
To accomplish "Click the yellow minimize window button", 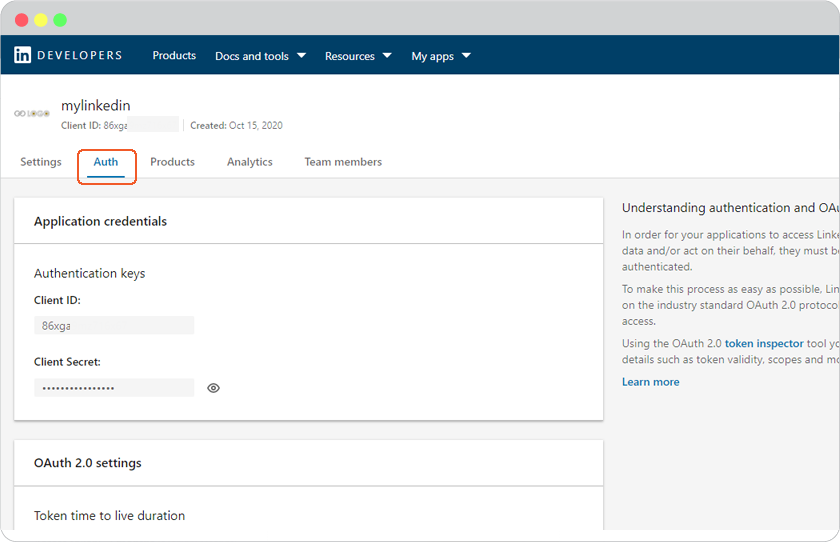I will (x=41, y=20).
